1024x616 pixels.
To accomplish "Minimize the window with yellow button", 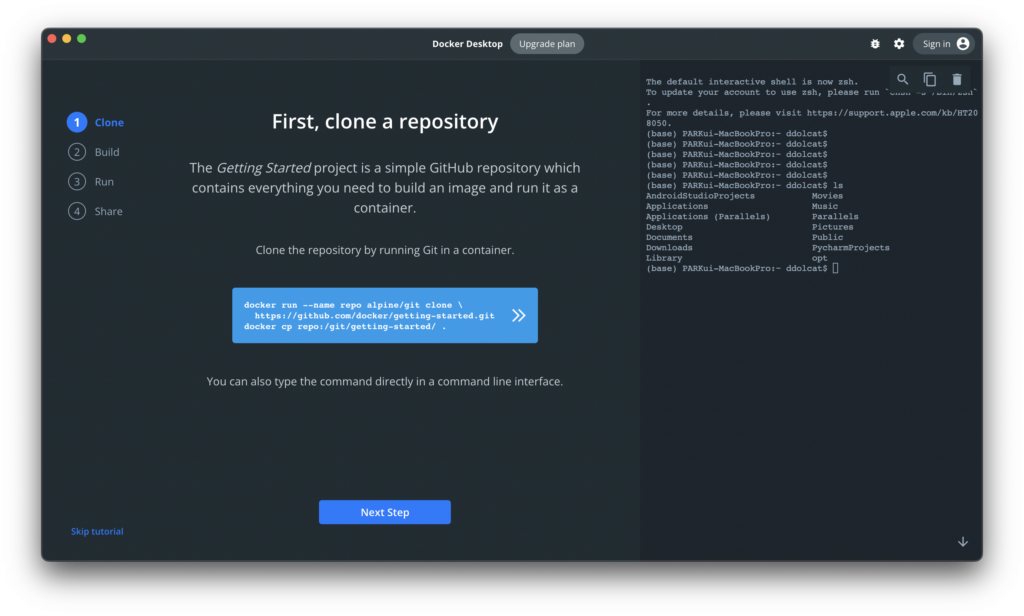I will (67, 39).
